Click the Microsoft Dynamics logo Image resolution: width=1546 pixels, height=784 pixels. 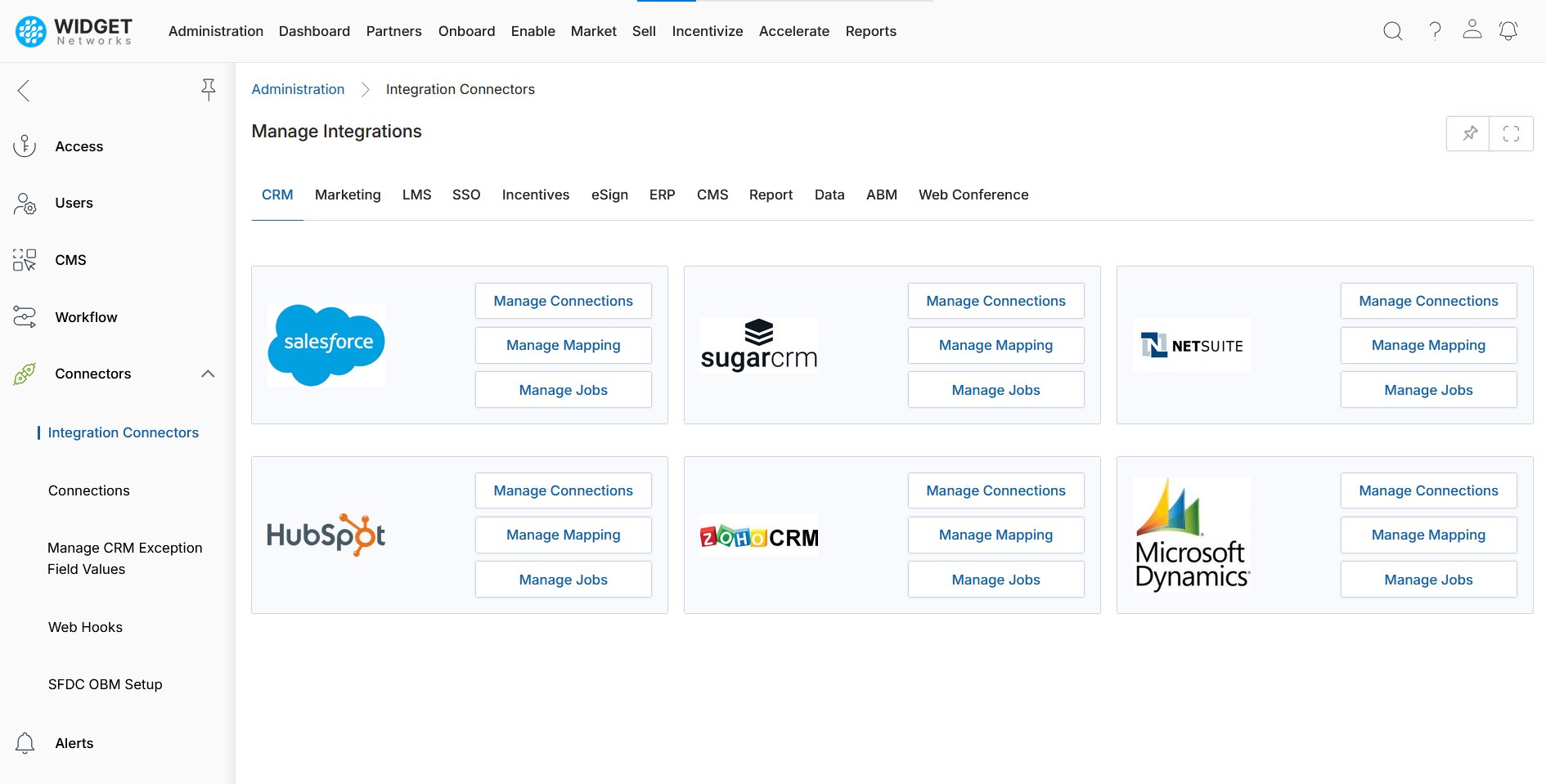(x=1192, y=535)
